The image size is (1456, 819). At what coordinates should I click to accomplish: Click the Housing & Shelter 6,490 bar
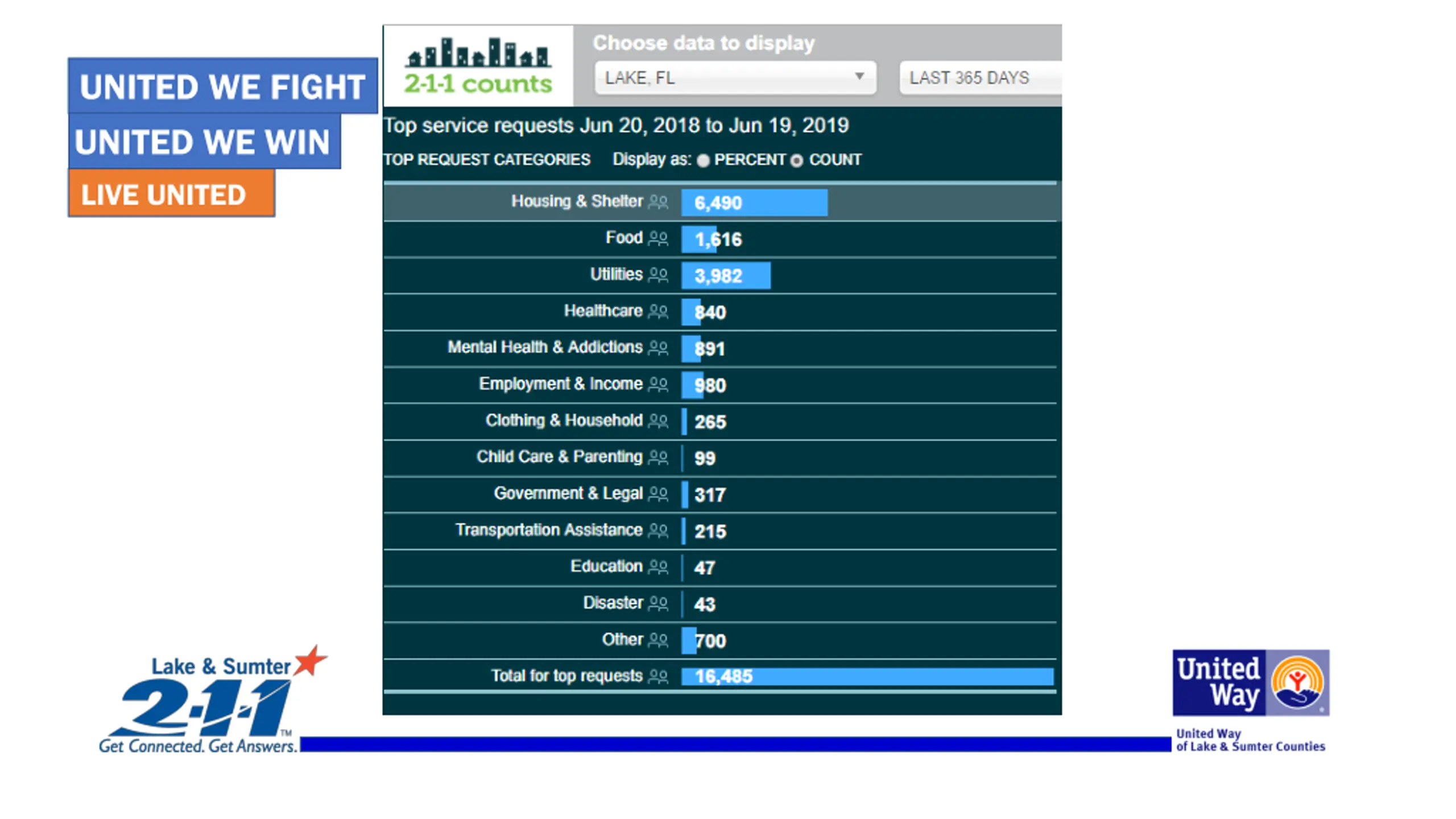(754, 202)
